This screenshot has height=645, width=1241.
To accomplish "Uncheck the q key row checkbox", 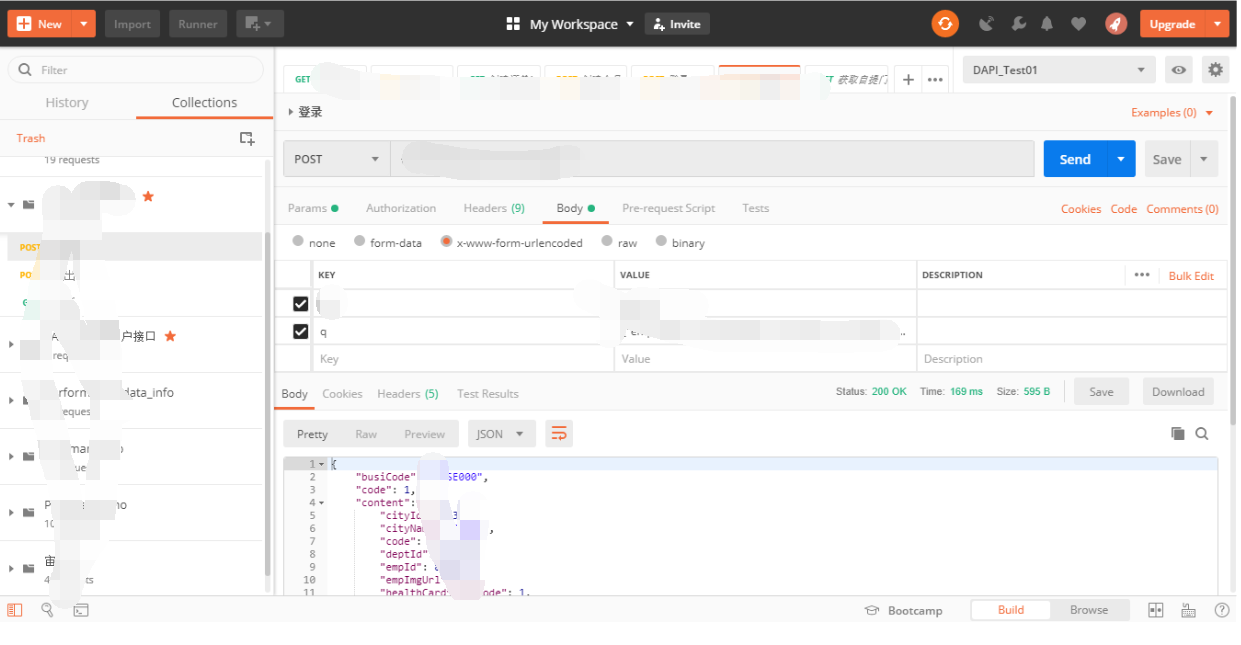I will point(300,331).
